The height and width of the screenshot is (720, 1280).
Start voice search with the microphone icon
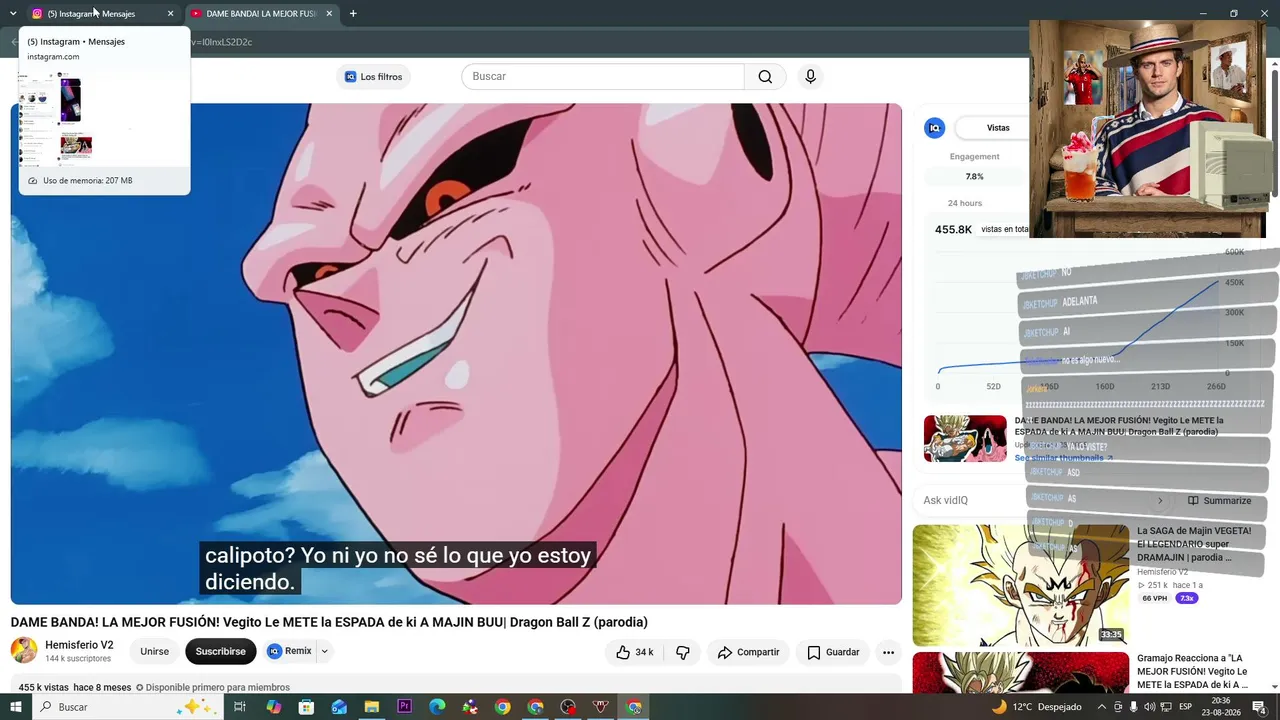point(810,77)
